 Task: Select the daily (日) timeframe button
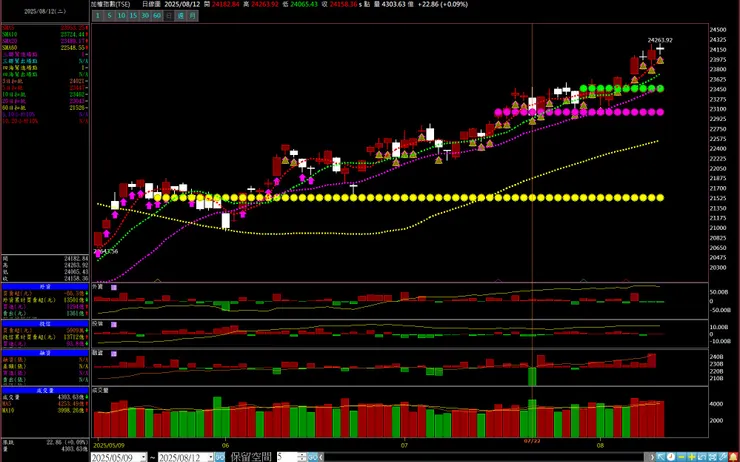tap(169, 16)
